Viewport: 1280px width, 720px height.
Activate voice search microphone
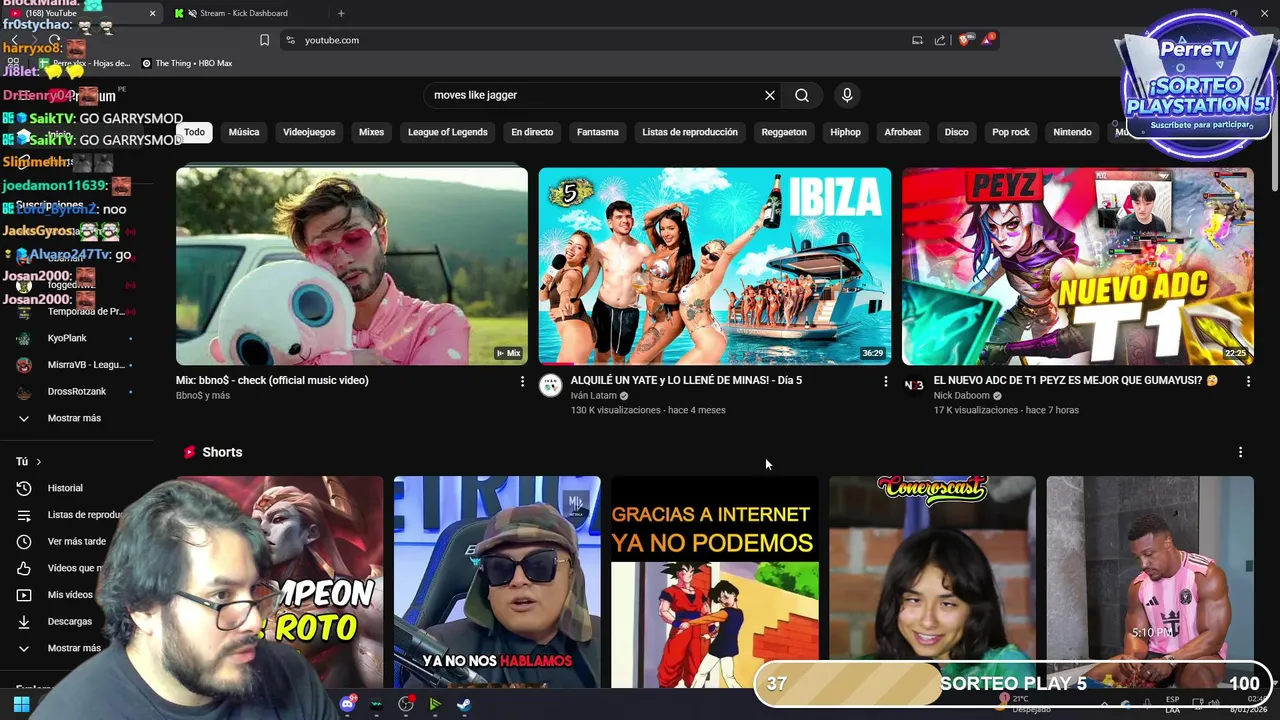(847, 95)
